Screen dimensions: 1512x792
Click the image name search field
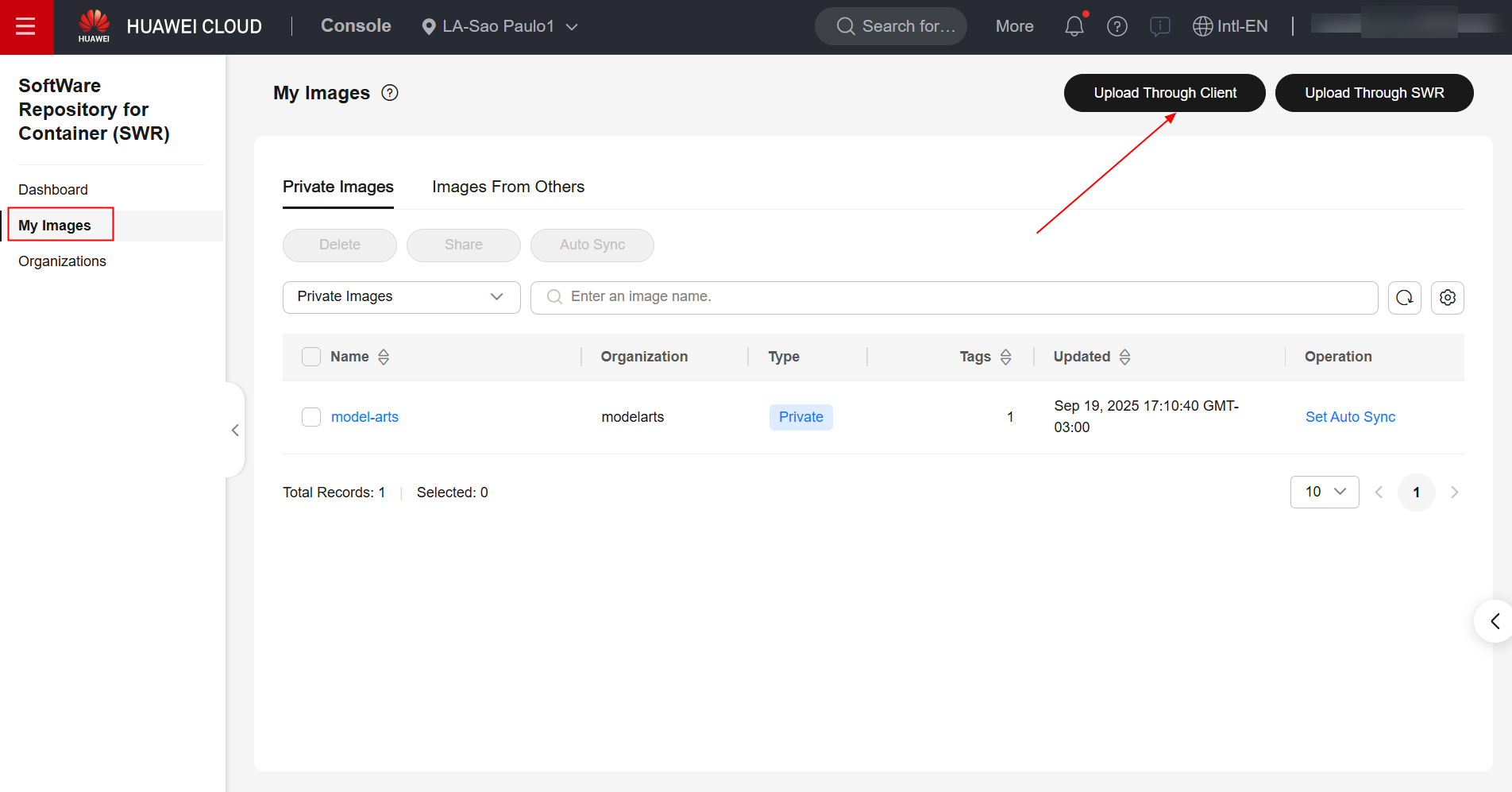[953, 297]
